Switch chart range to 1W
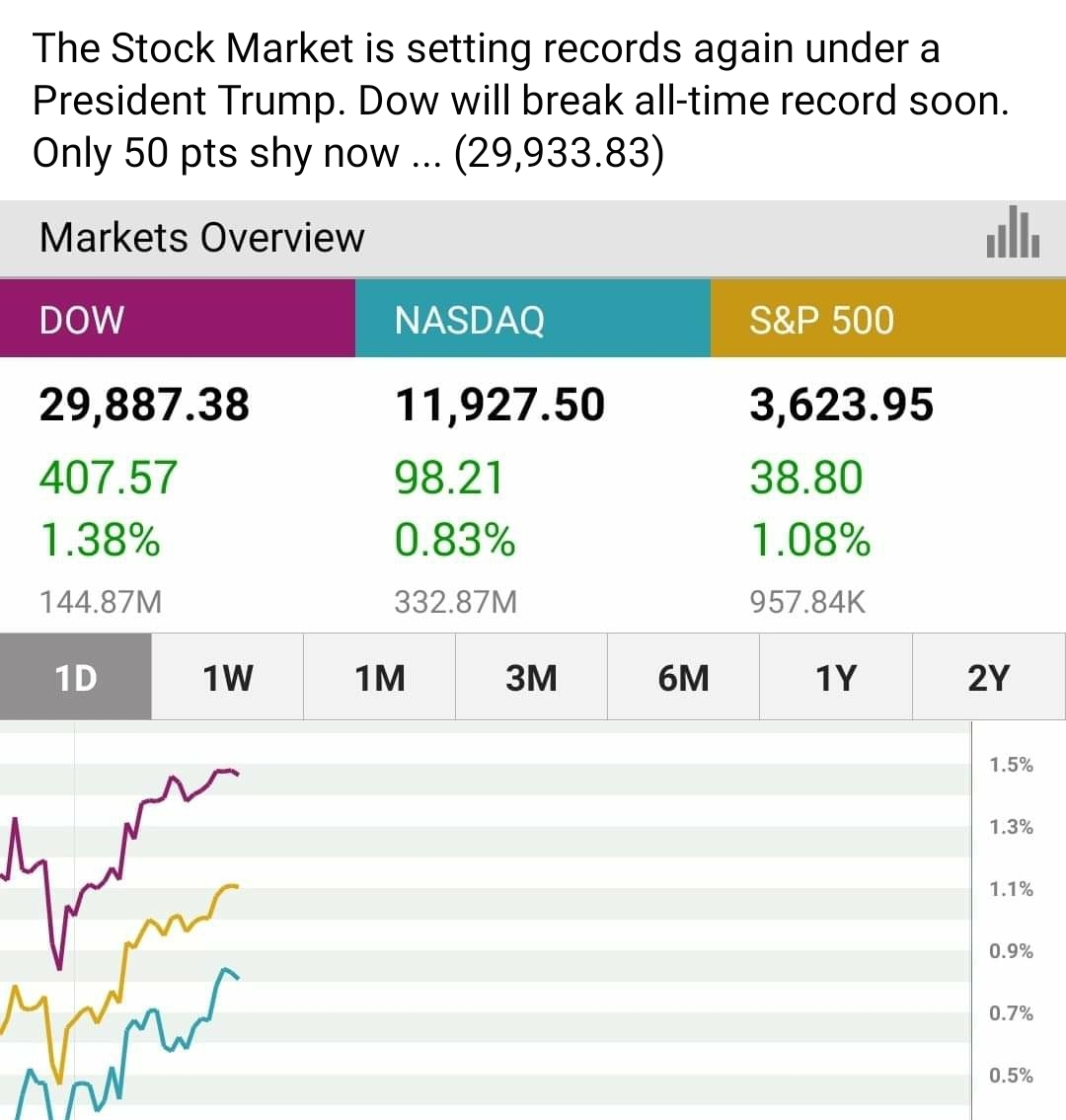The width and height of the screenshot is (1066, 1120). coord(228,678)
